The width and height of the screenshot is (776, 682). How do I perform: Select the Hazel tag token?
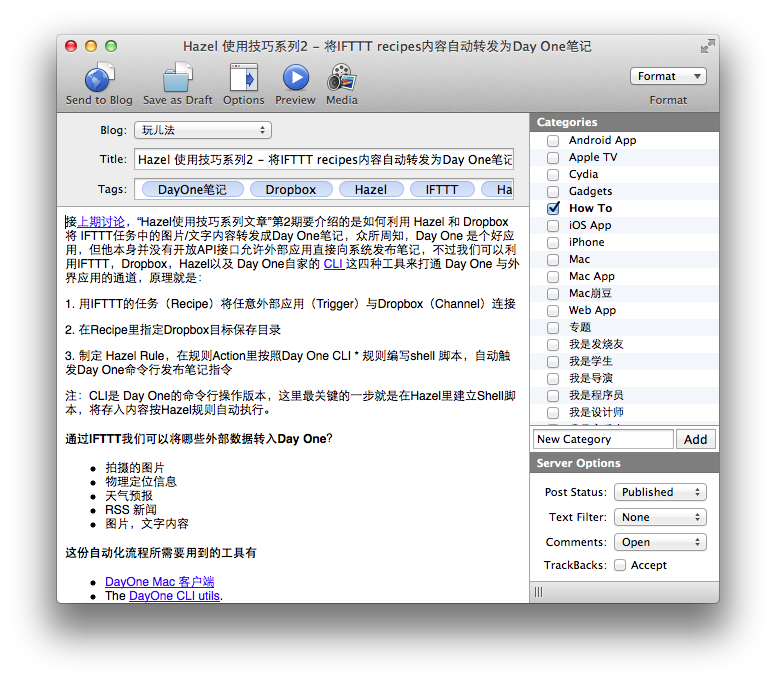[x=371, y=190]
